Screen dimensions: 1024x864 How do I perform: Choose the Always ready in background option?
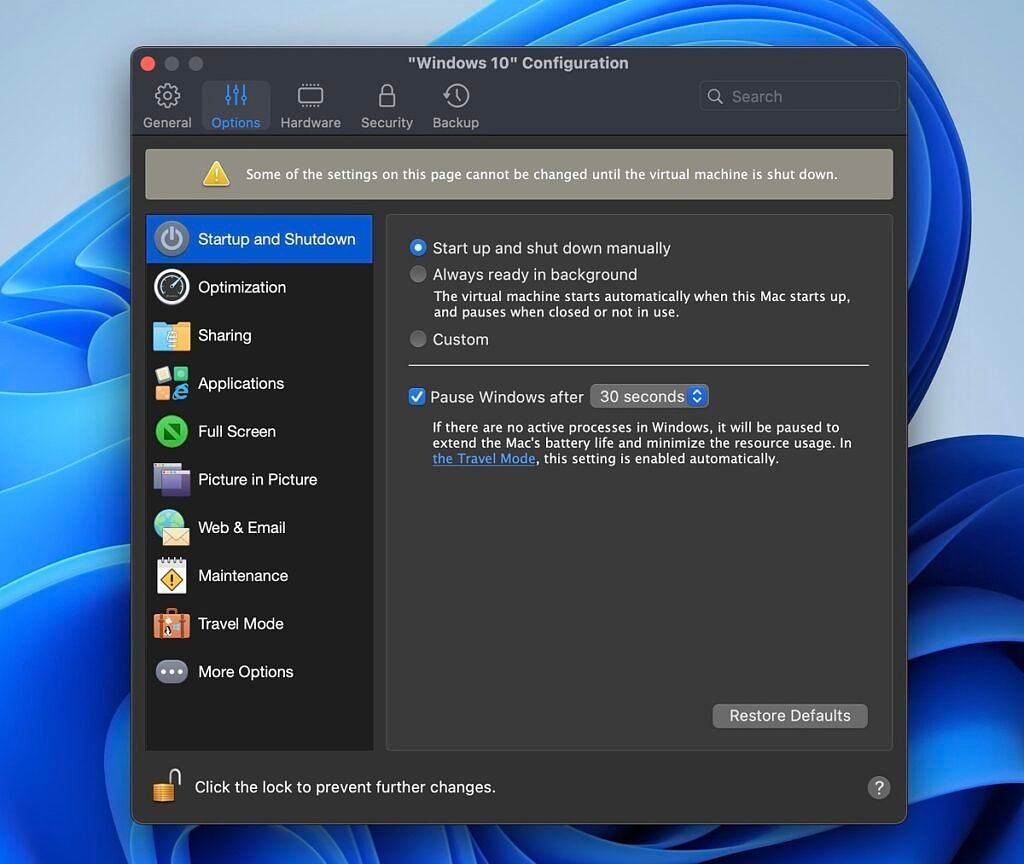pos(417,274)
